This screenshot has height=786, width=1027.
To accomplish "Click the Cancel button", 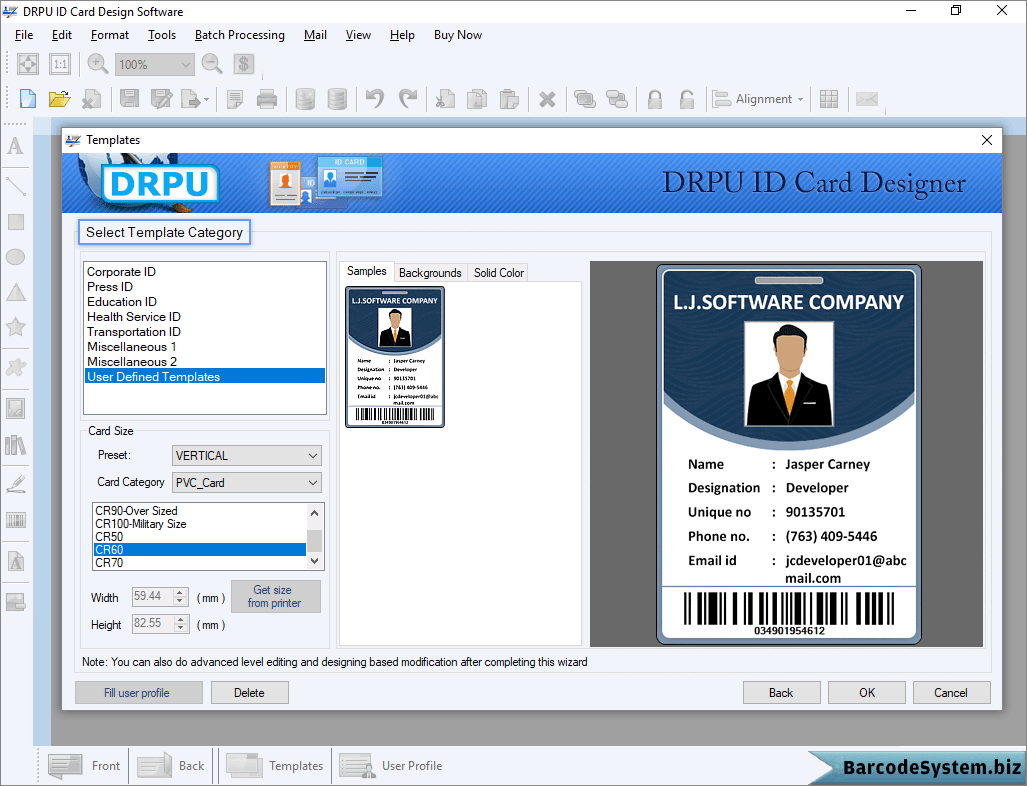I will (x=951, y=692).
